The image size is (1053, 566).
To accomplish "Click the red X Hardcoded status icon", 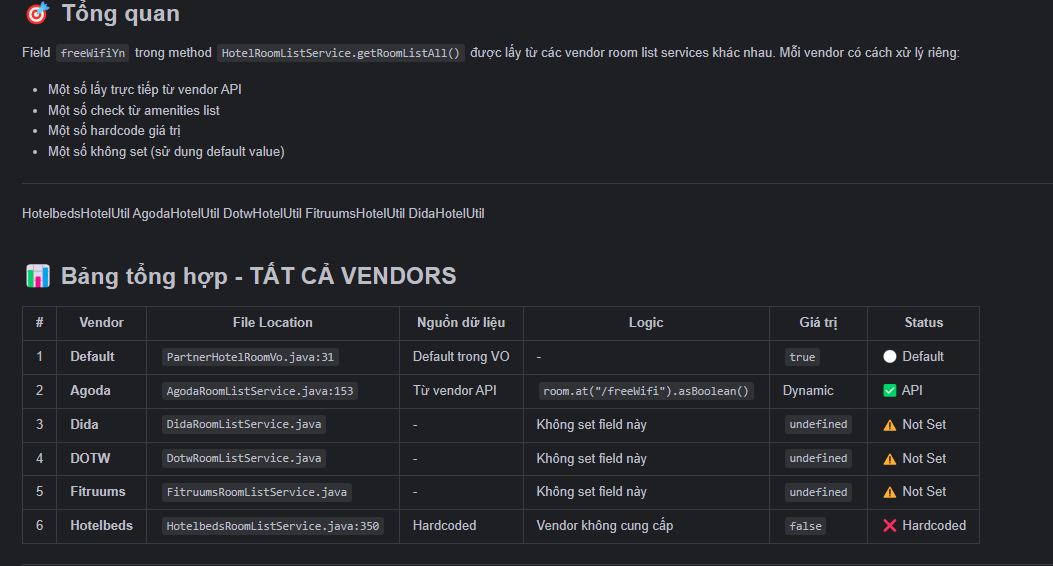I will pyautogui.click(x=890, y=526).
